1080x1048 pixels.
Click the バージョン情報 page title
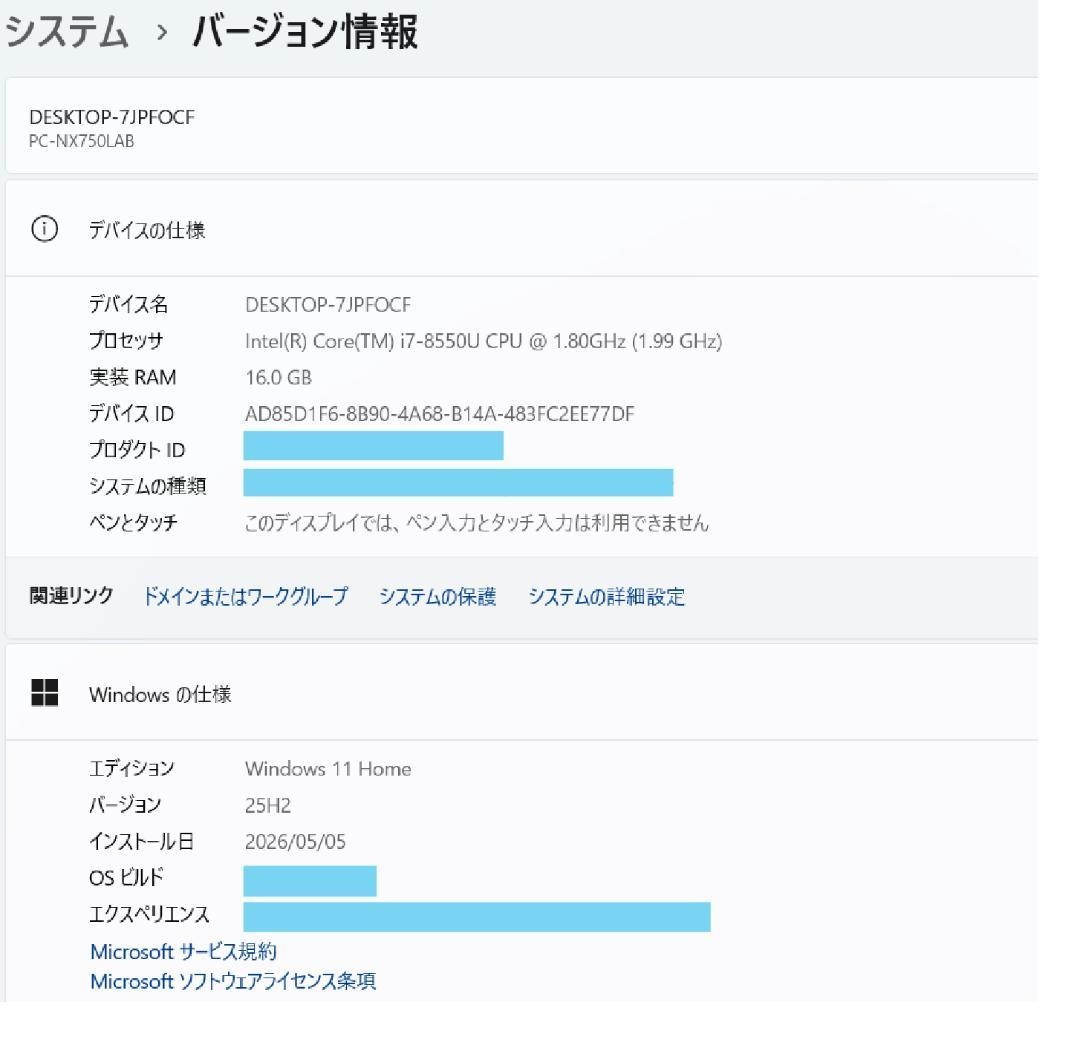coord(305,32)
